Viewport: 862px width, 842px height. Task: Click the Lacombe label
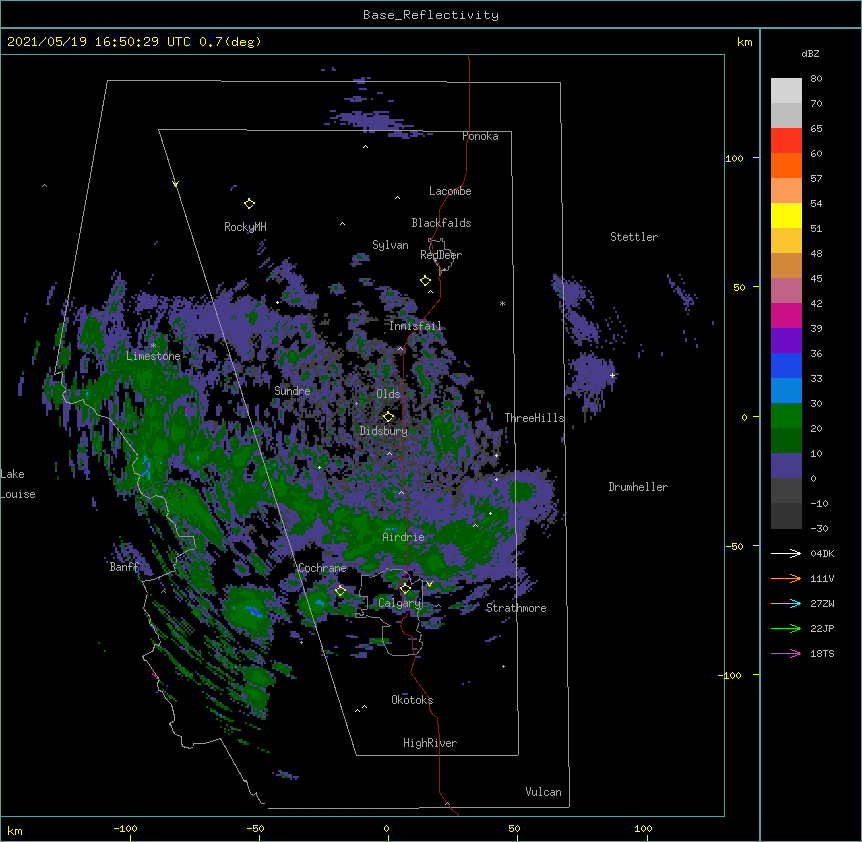(x=450, y=191)
